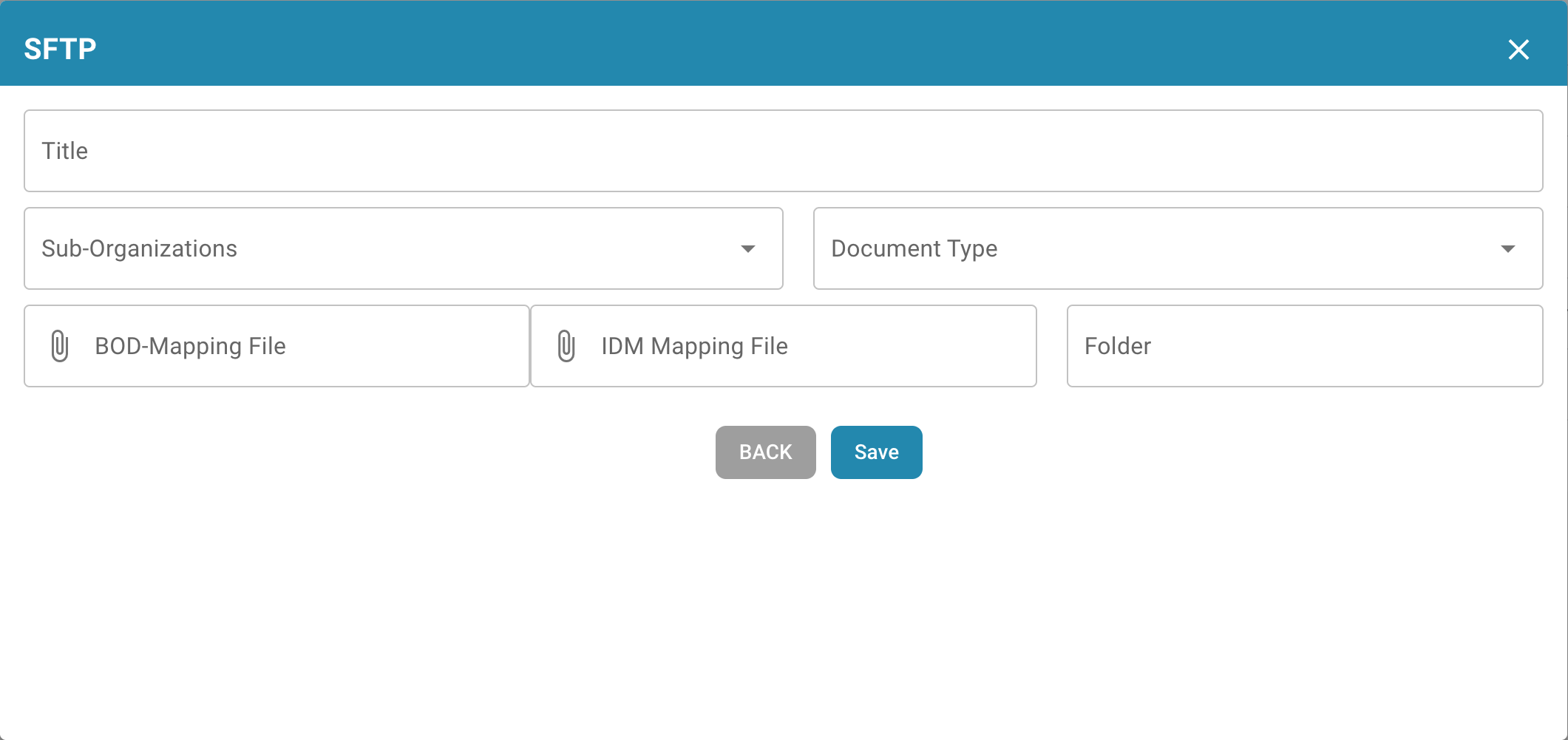Click the BOD-Mapping File paperclip icon

pyautogui.click(x=60, y=346)
